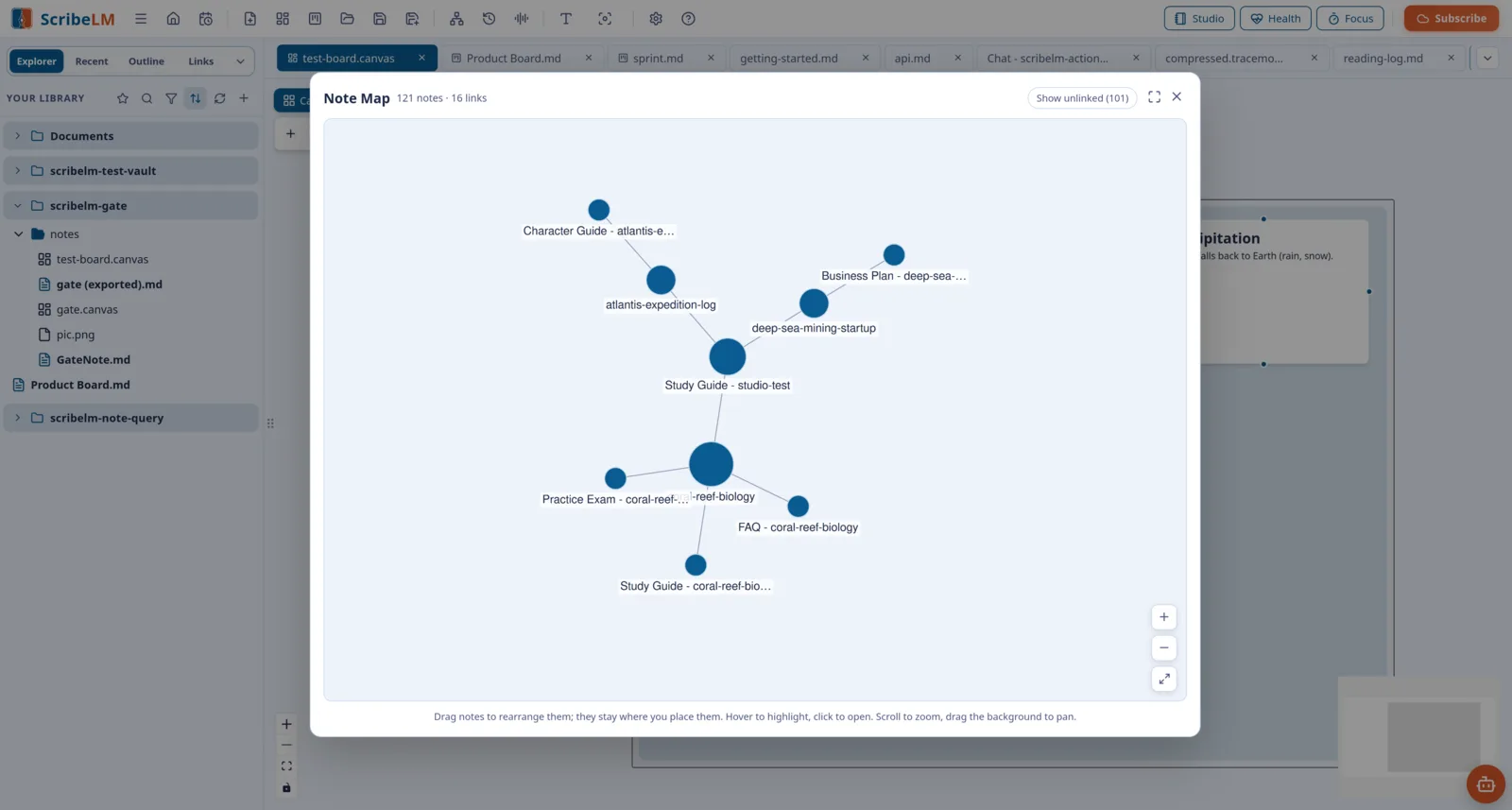The height and width of the screenshot is (810, 1512).
Task: Toggle Show unlinked (101) notes
Action: (1082, 98)
